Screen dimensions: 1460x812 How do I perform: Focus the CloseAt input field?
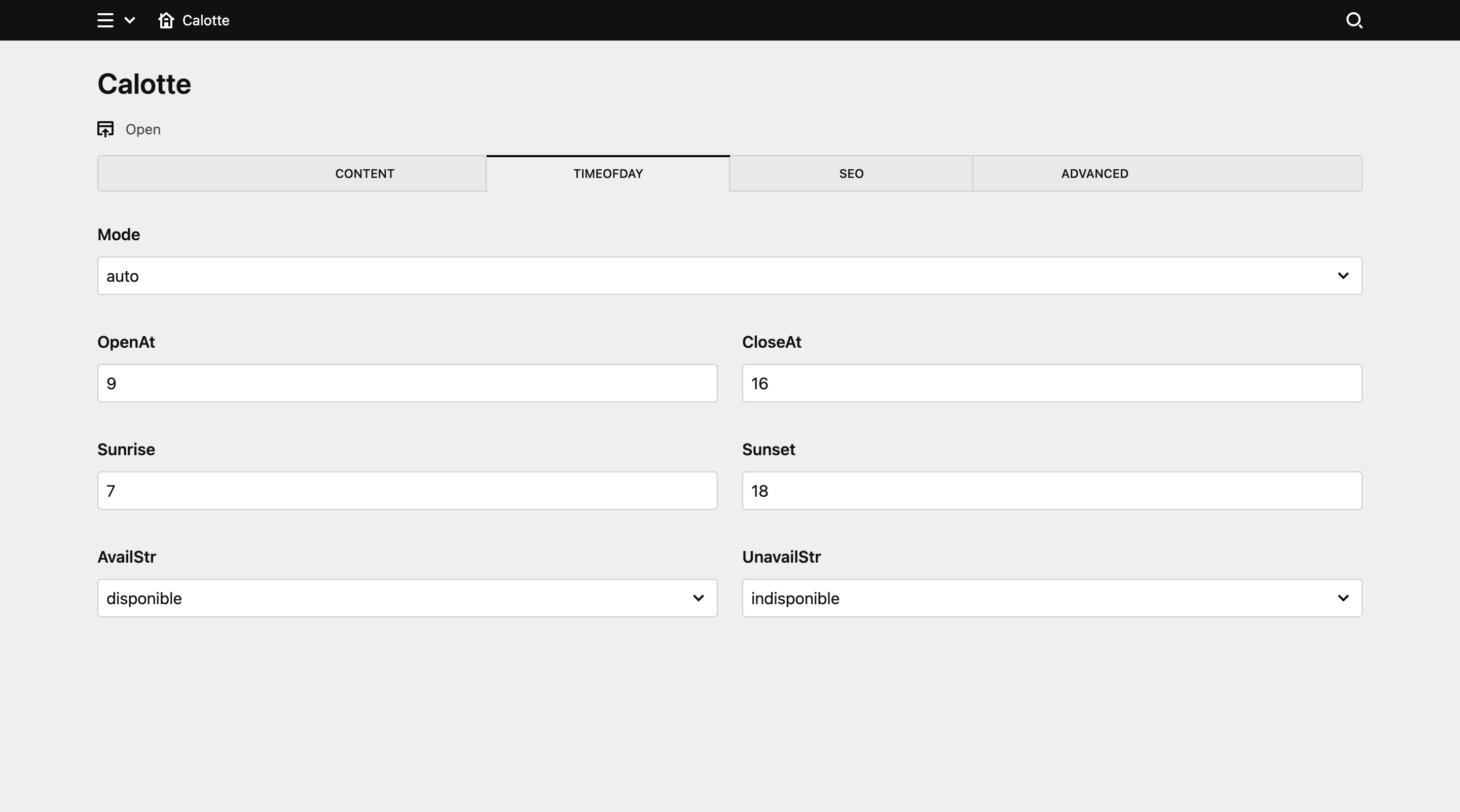(1052, 384)
